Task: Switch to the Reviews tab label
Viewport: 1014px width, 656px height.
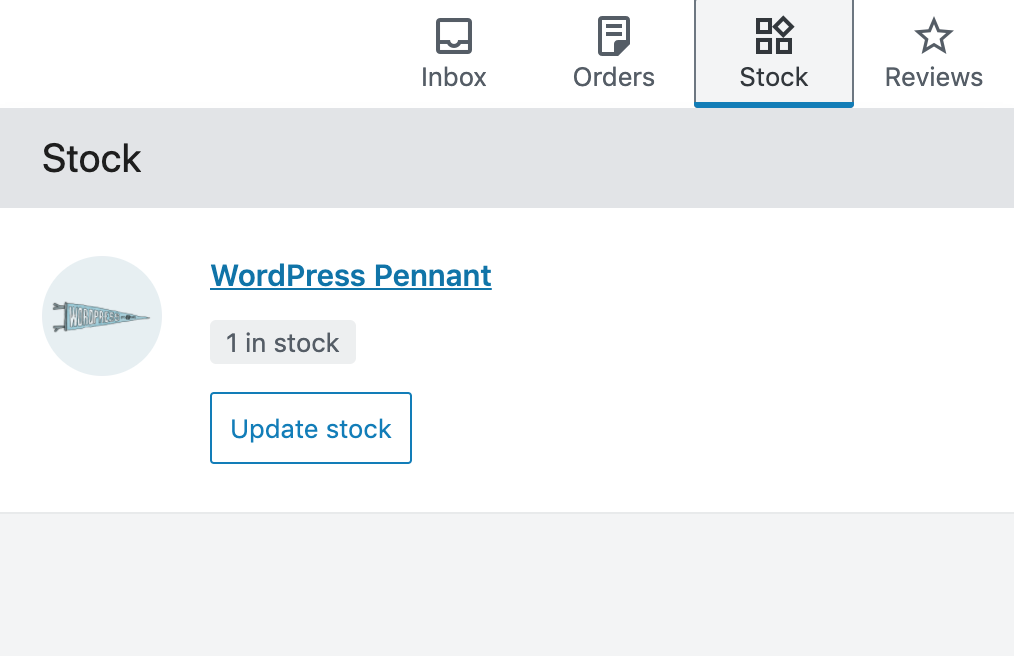Action: coord(934,77)
